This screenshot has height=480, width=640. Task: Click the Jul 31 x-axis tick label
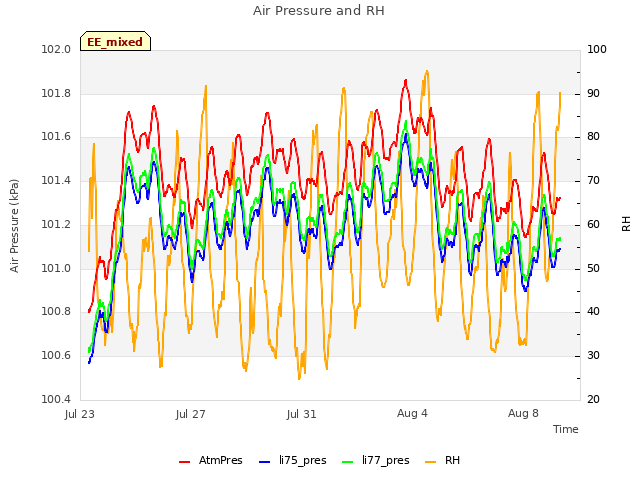point(302,414)
